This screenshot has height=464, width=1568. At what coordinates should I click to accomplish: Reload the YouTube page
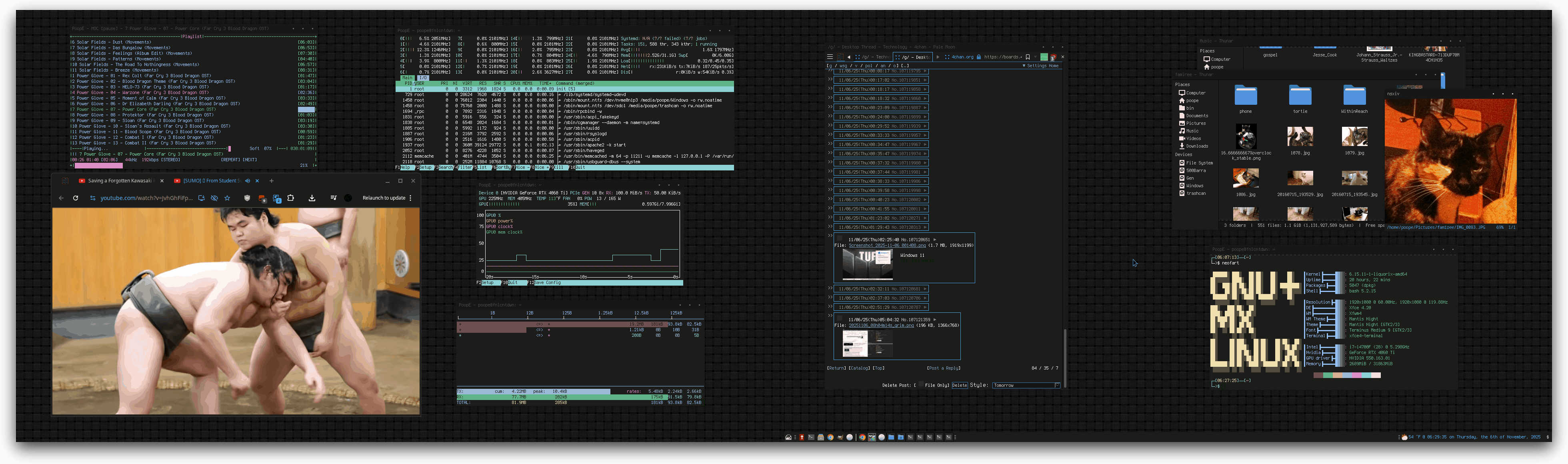76,198
